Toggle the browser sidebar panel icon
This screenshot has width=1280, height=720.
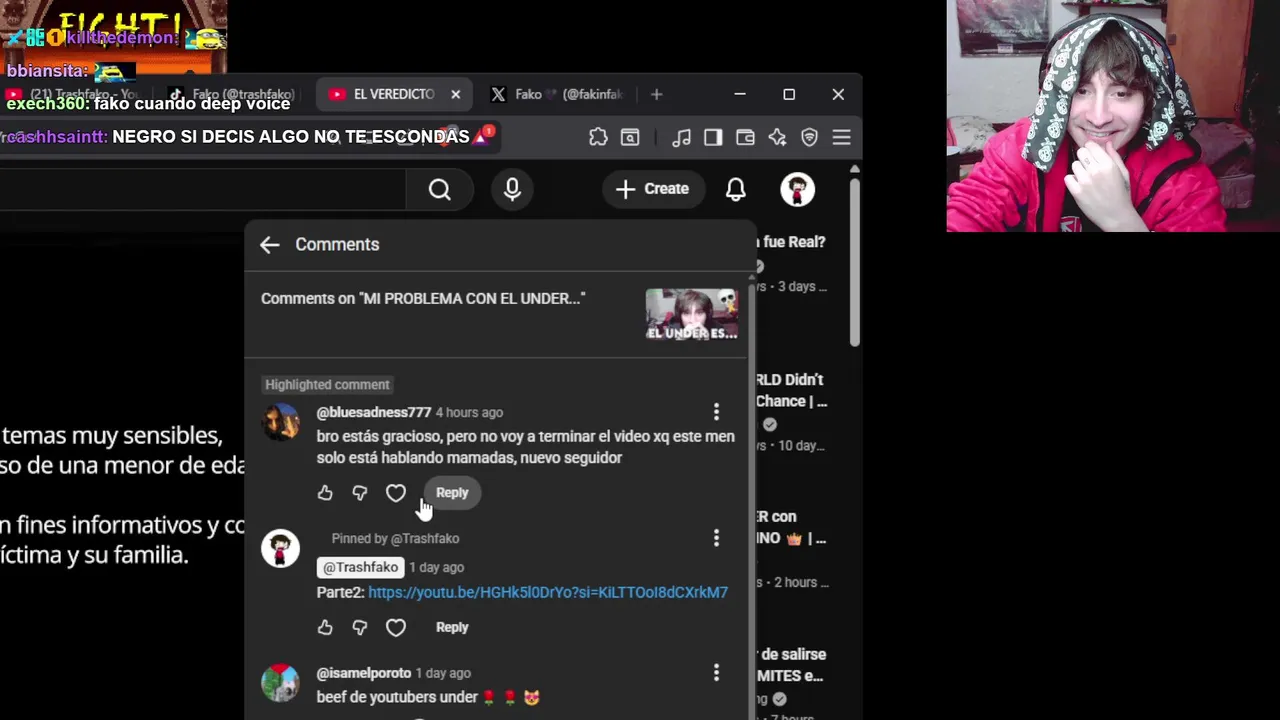point(713,137)
